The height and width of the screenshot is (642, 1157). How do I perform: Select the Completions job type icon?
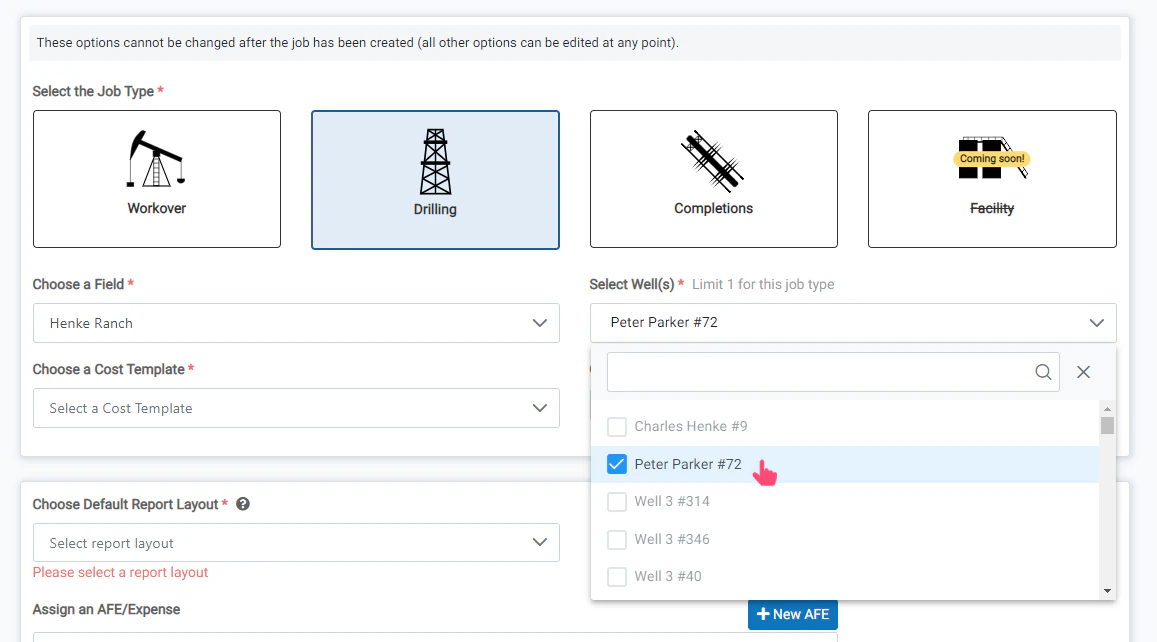click(713, 160)
